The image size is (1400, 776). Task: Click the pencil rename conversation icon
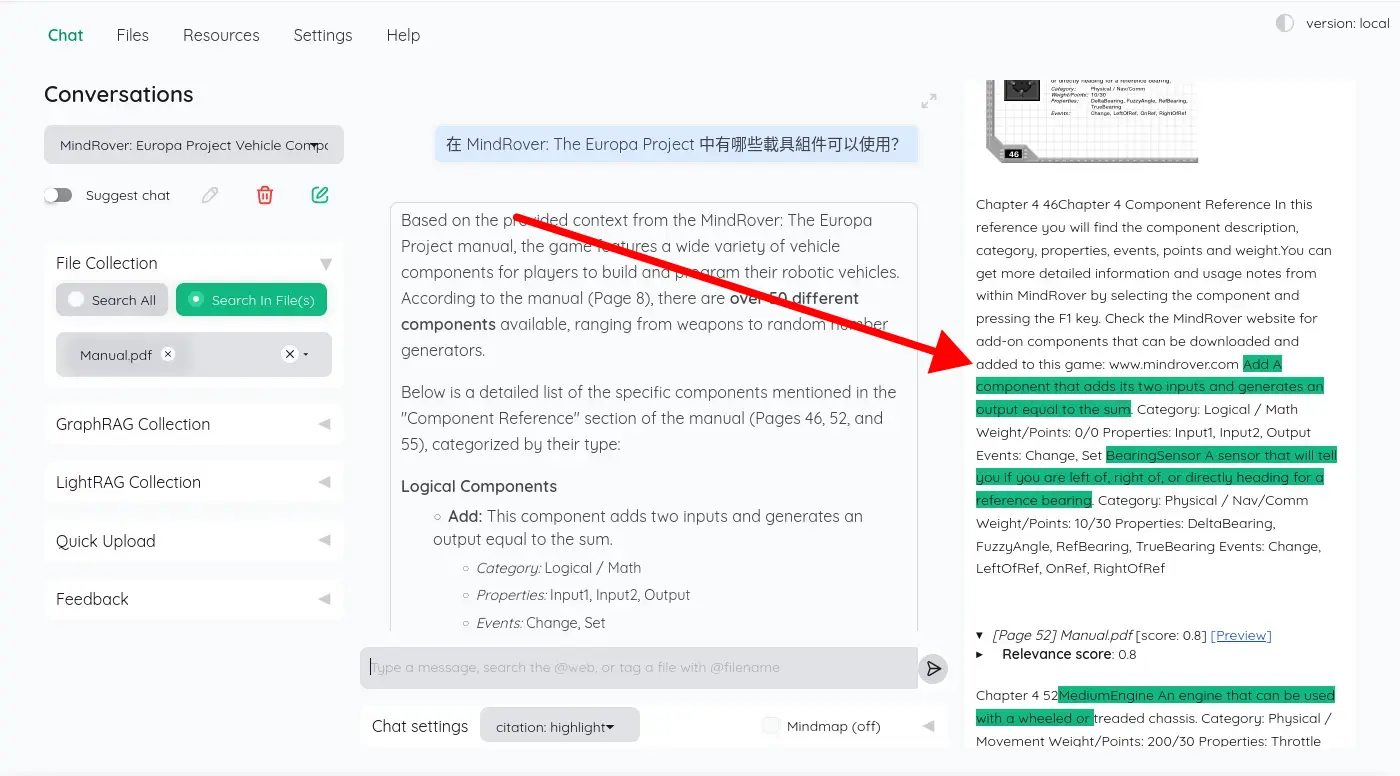pyautogui.click(x=210, y=195)
